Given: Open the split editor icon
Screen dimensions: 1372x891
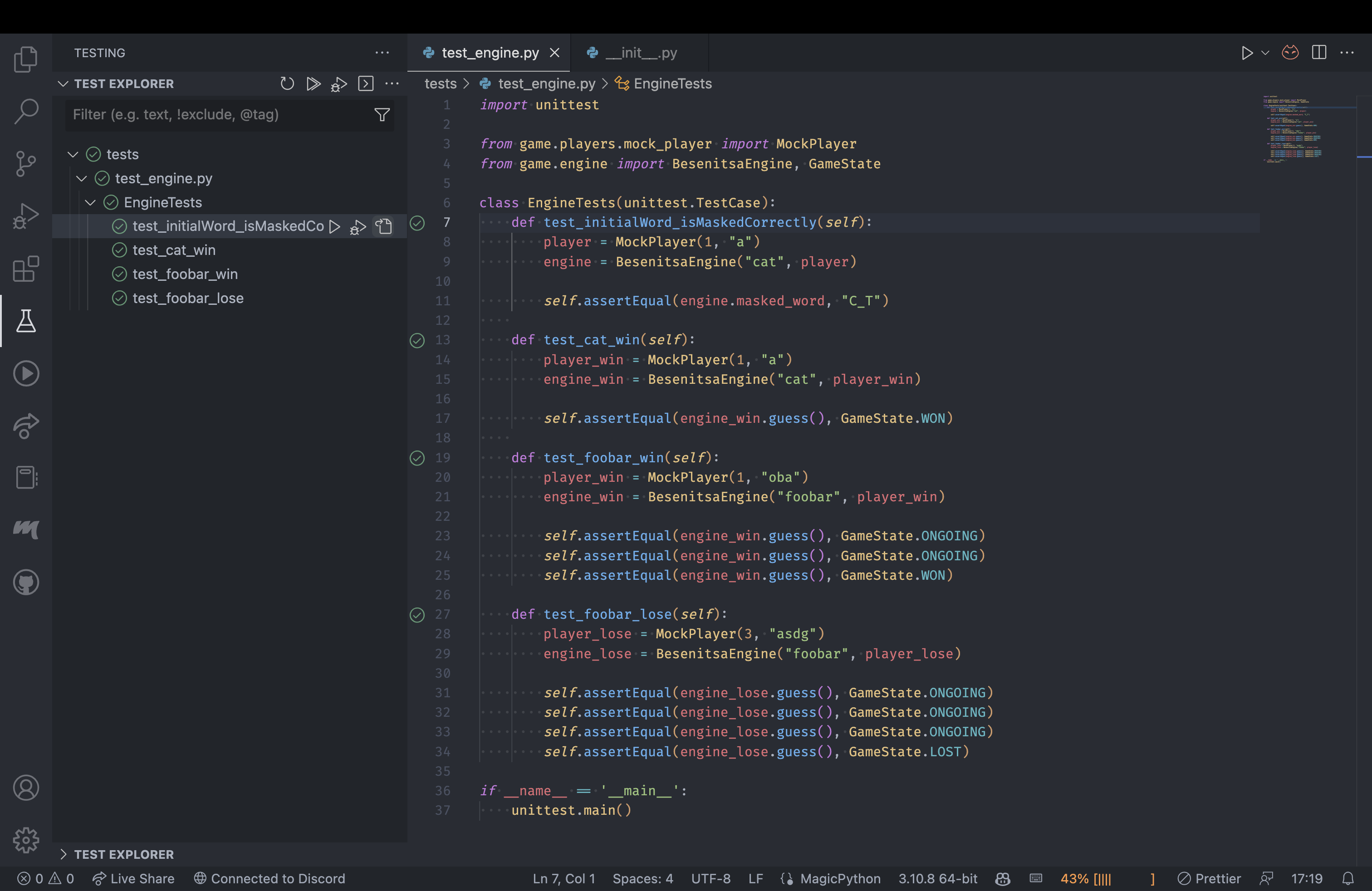Looking at the screenshot, I should pos(1319,53).
